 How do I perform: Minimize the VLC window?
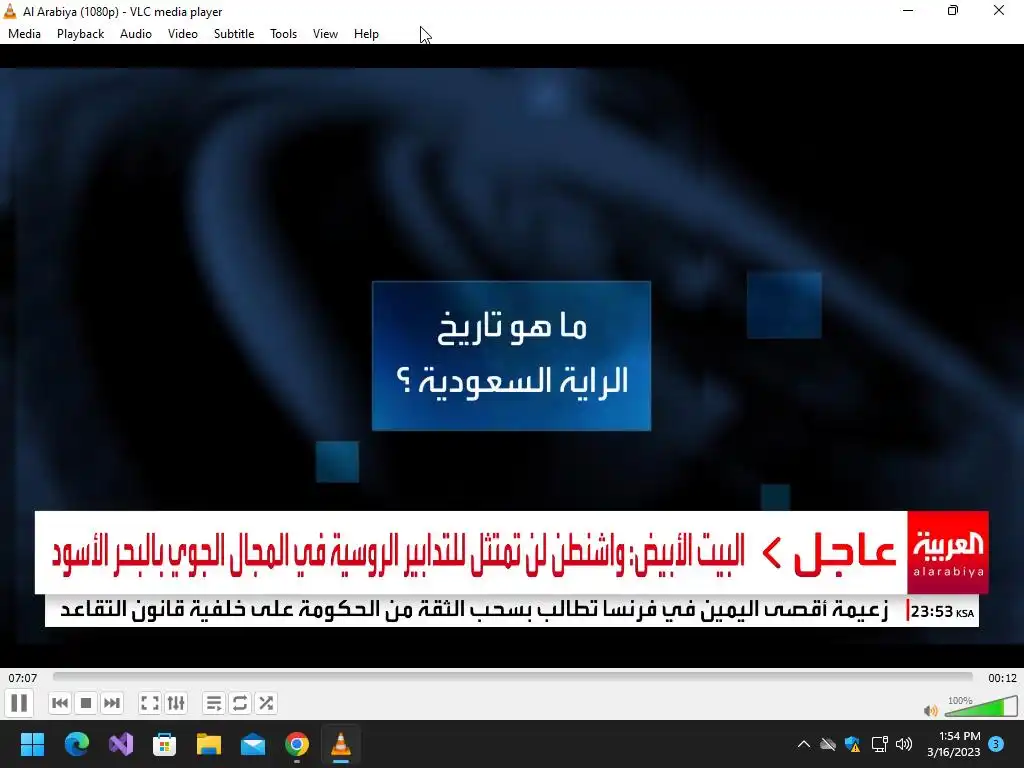tap(908, 11)
